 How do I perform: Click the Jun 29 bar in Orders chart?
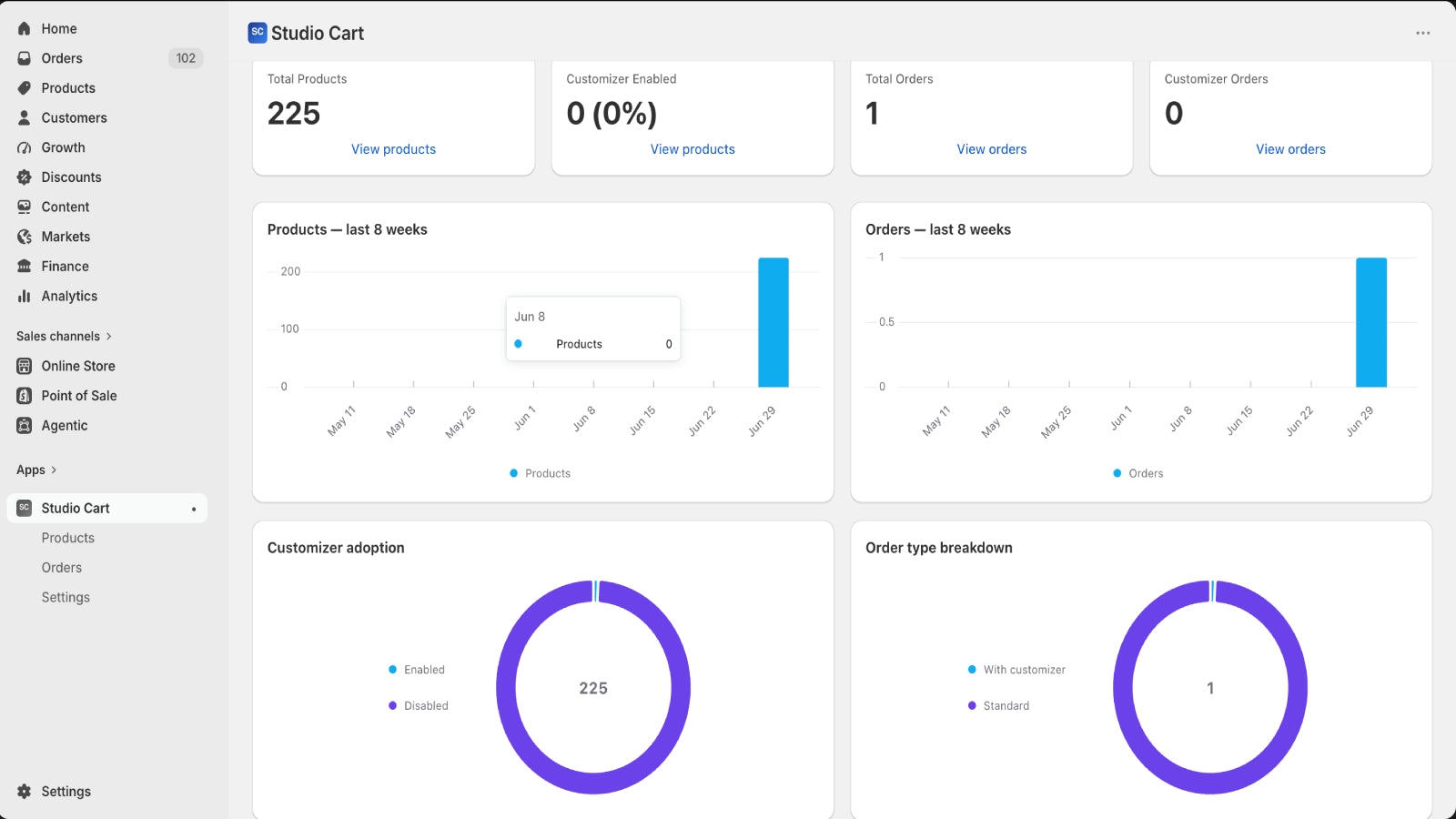pos(1371,322)
